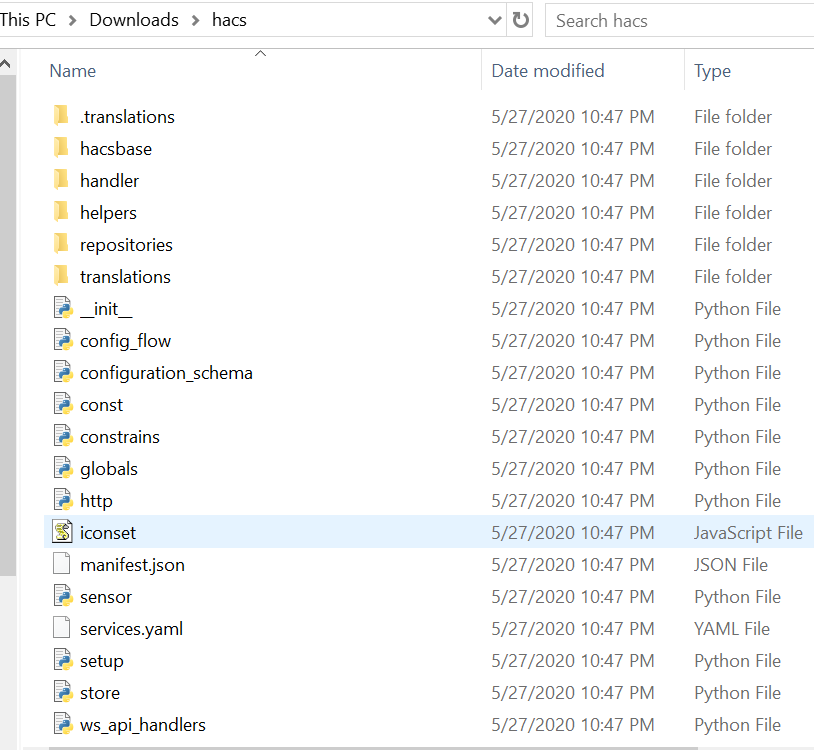
Task: Select the config_flow file name
Action: point(125,340)
